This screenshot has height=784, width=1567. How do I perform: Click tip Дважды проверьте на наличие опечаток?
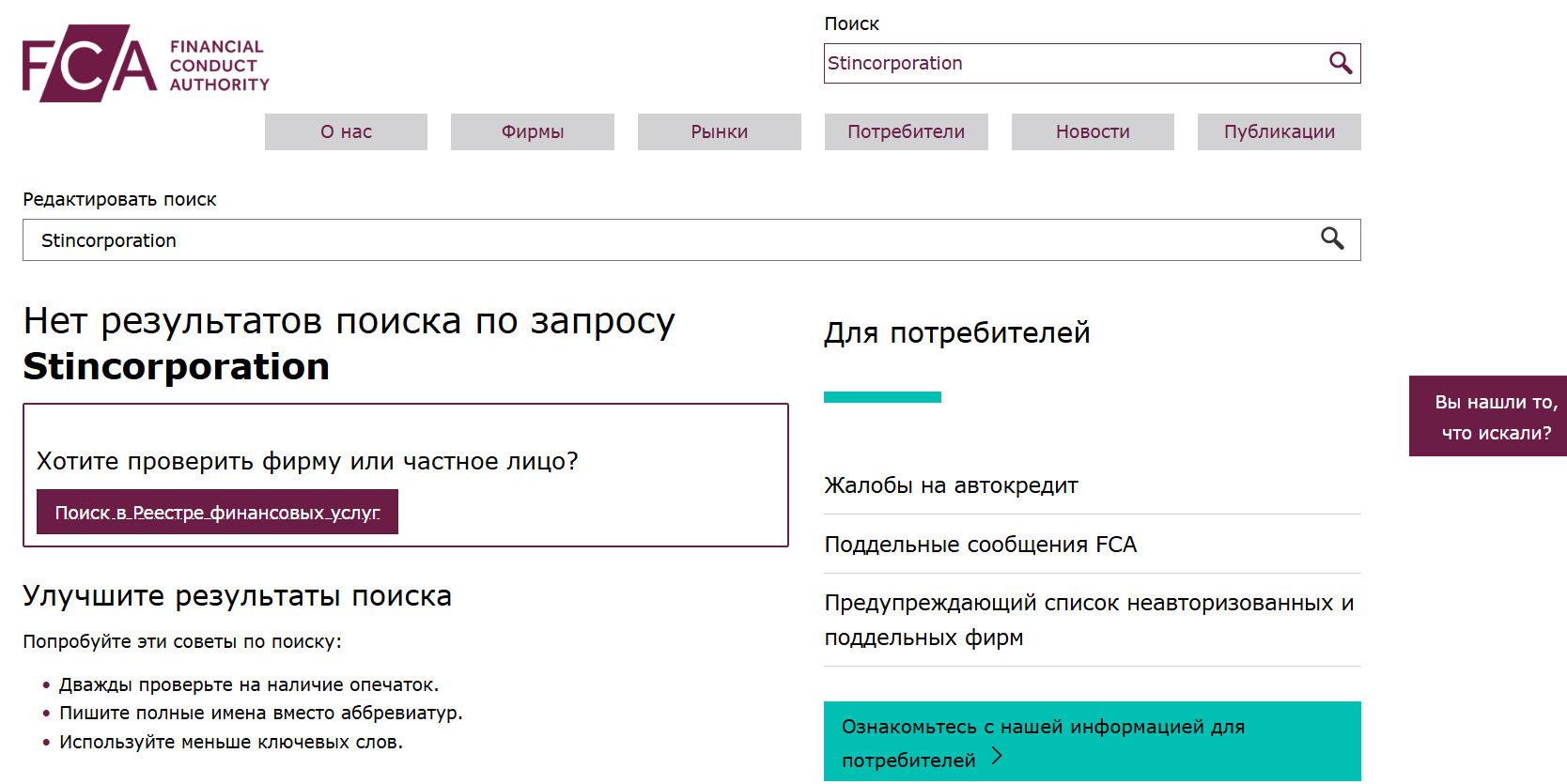tap(249, 684)
